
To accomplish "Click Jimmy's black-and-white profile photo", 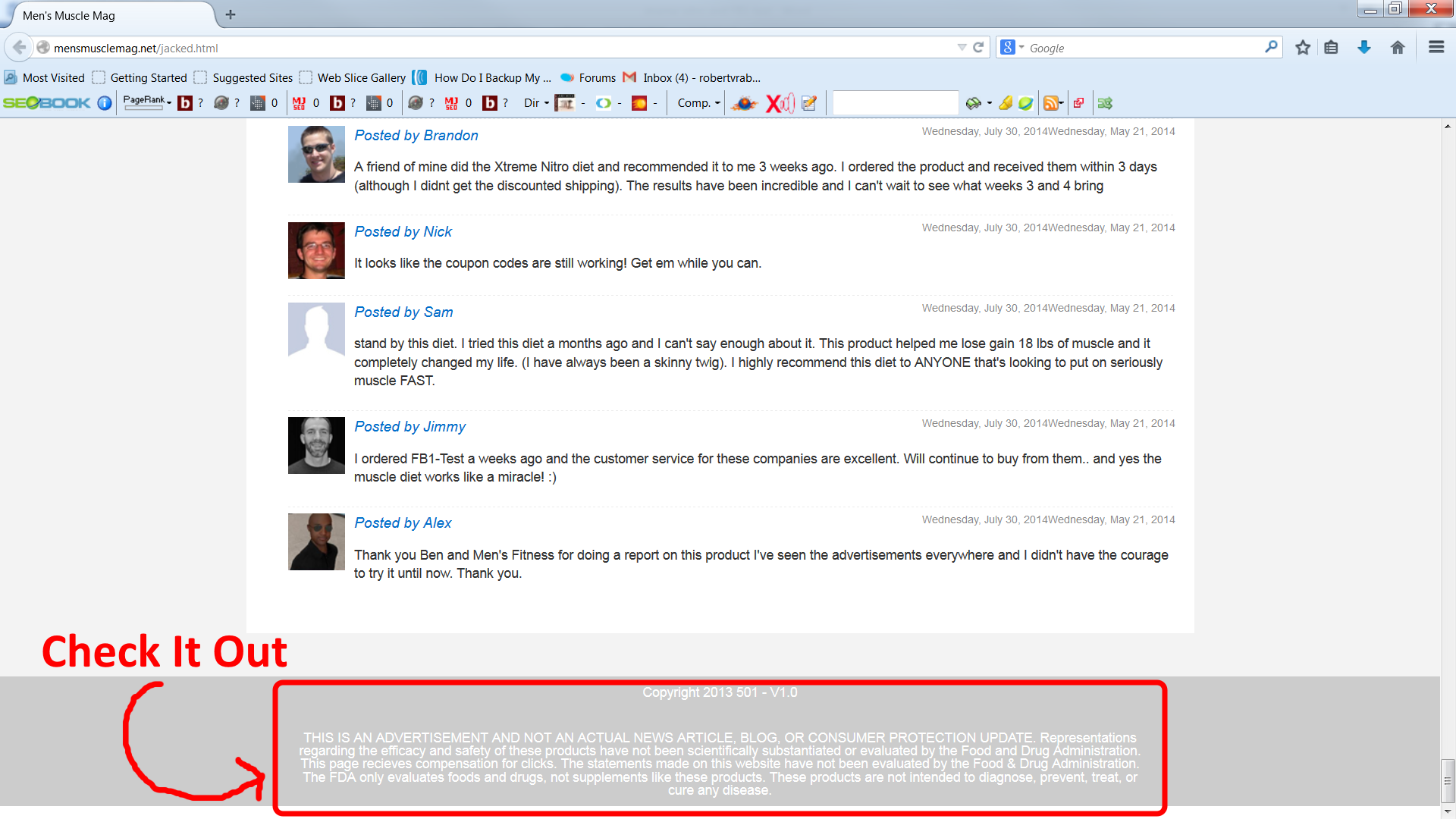I will pyautogui.click(x=316, y=445).
